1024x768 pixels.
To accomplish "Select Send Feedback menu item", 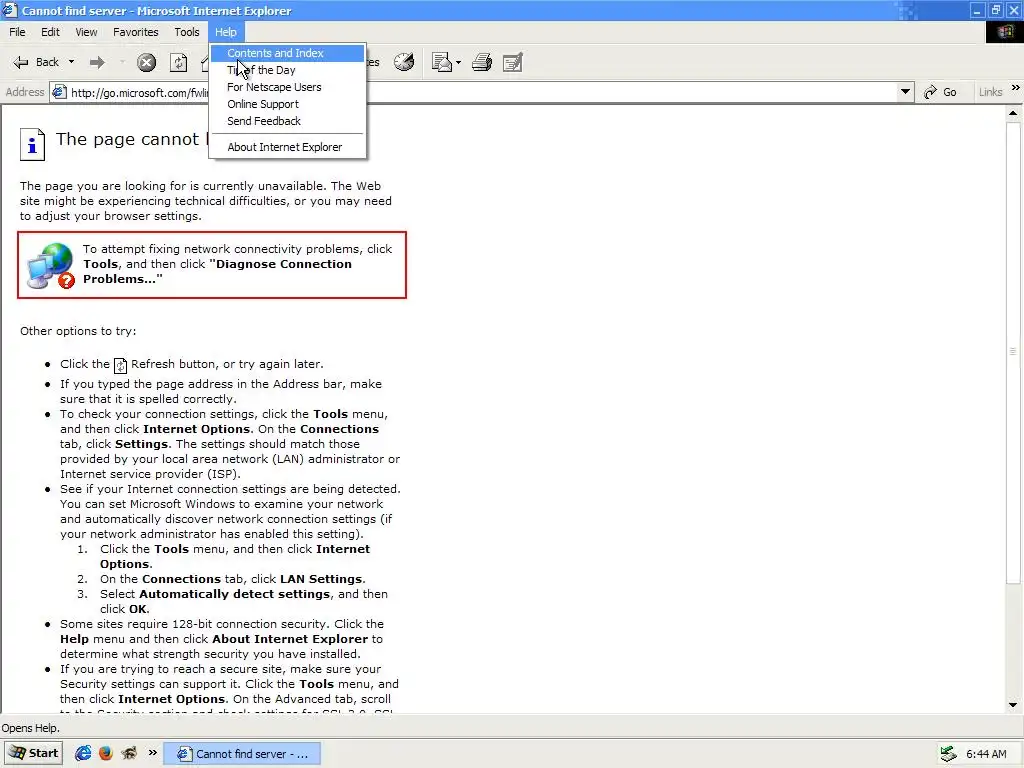I will [x=287, y=121].
